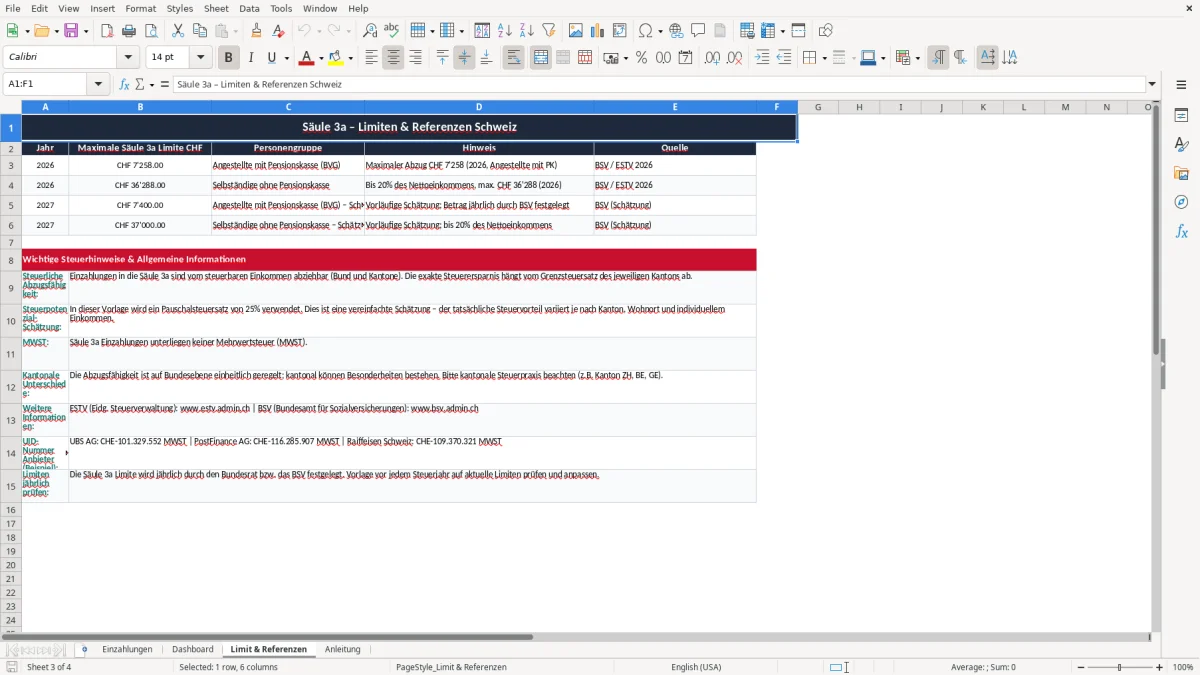Viewport: 1200px width, 675px height.
Task: Click the Sort Ascending icon
Action: 505,31
